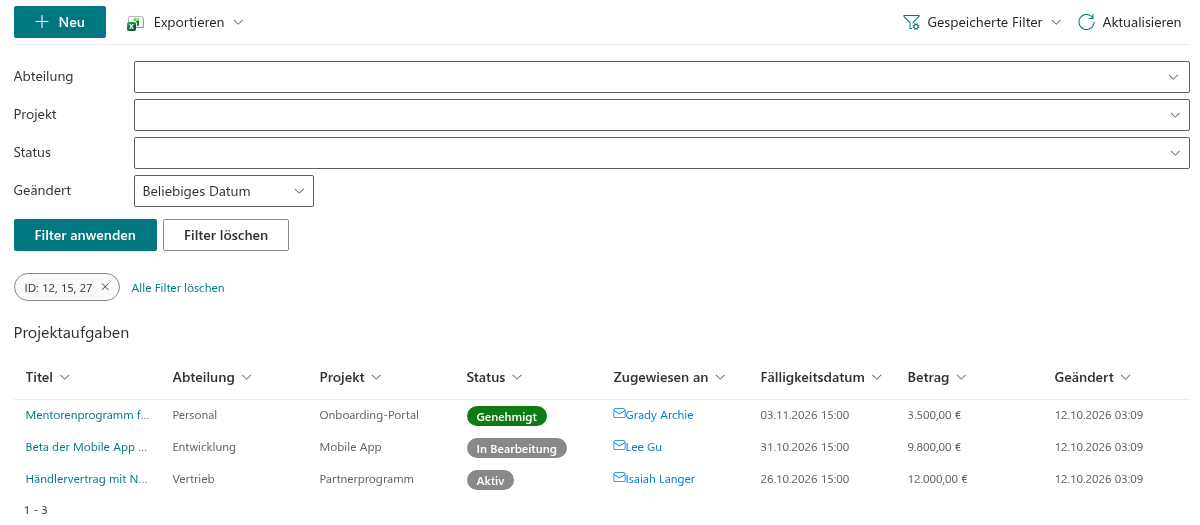Click the refresh circular arrow icon

point(1086,22)
